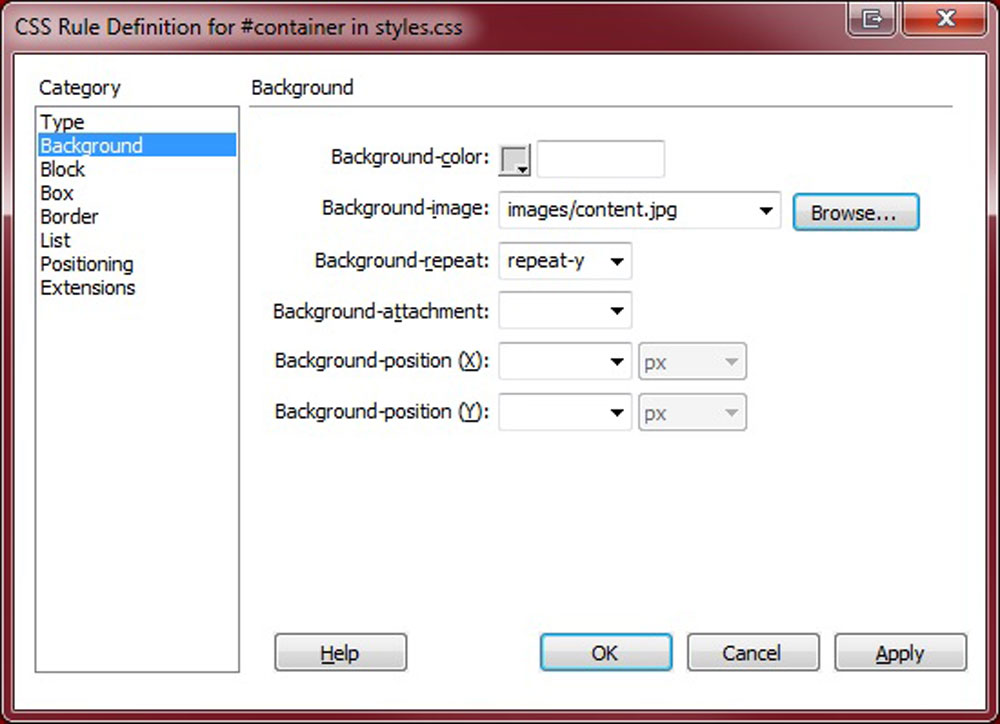Select the Block category
1000x724 pixels.
point(62,170)
